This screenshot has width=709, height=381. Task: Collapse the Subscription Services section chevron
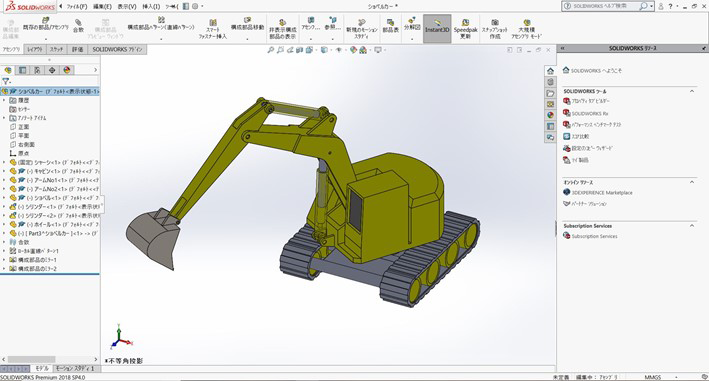[692, 226]
